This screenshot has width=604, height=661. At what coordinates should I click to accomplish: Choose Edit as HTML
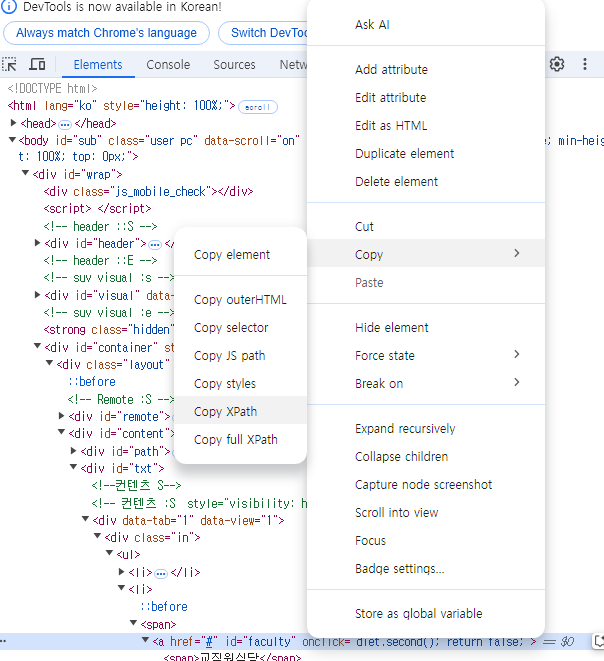coord(426,126)
